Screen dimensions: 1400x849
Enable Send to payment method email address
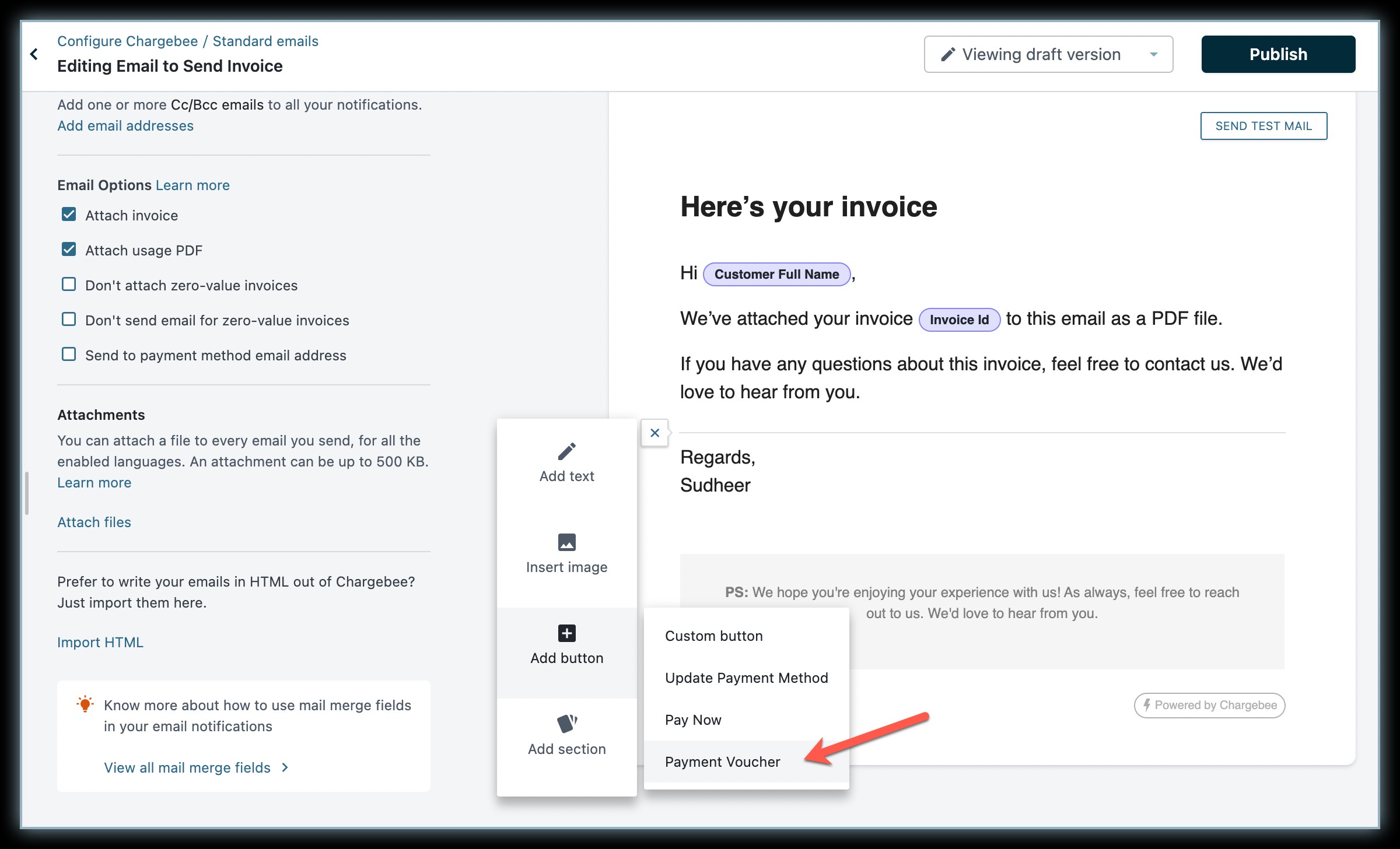pyautogui.click(x=69, y=355)
